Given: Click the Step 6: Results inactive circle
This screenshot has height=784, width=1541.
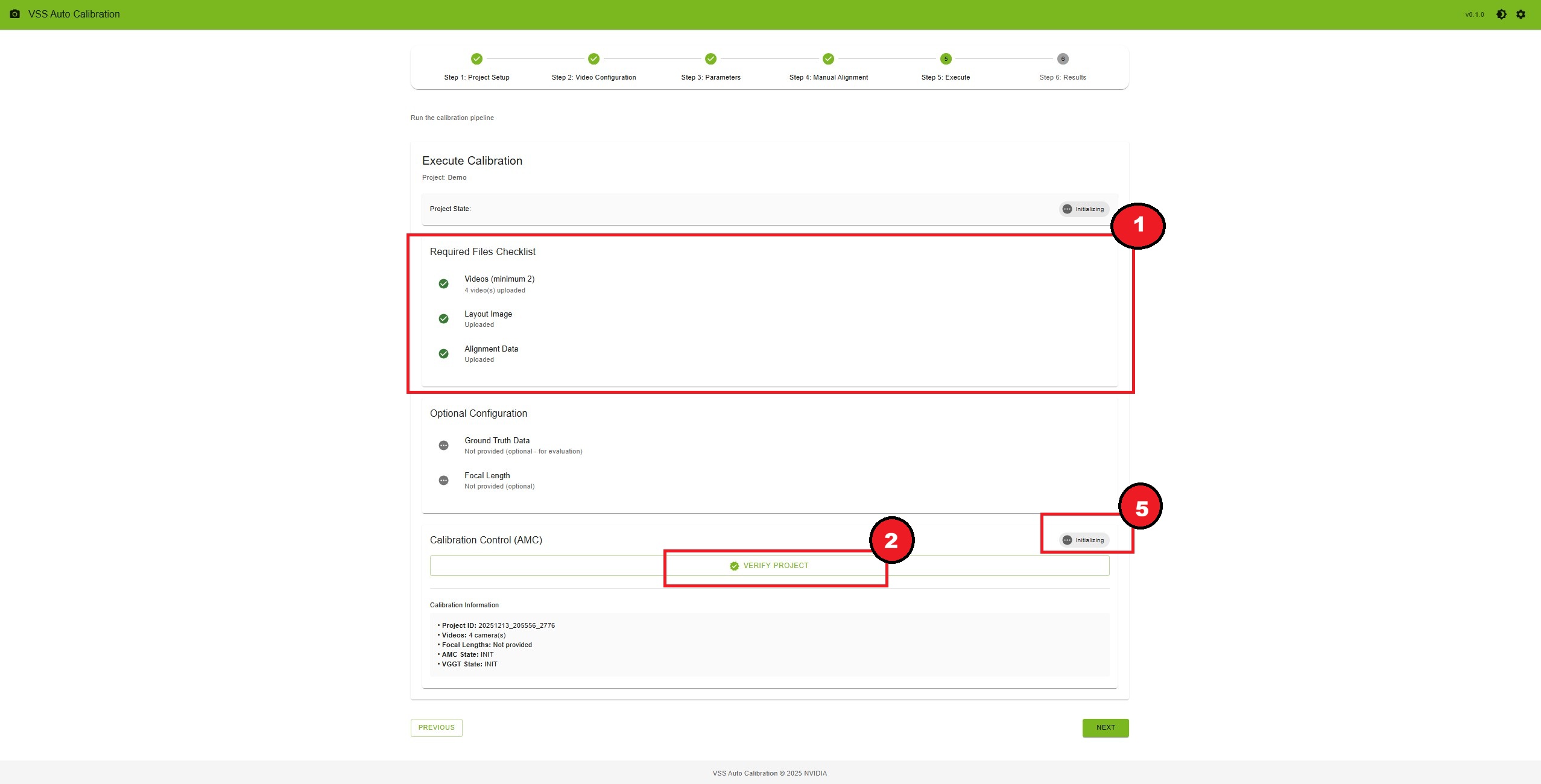Looking at the screenshot, I should click(x=1062, y=59).
